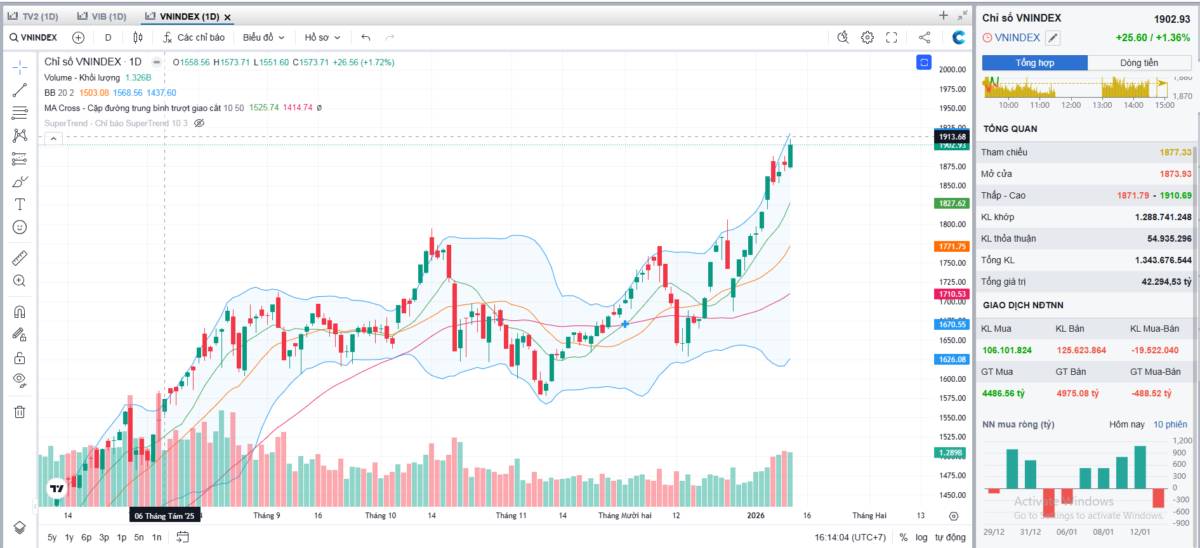Select the brush drawing tool

pos(19,182)
